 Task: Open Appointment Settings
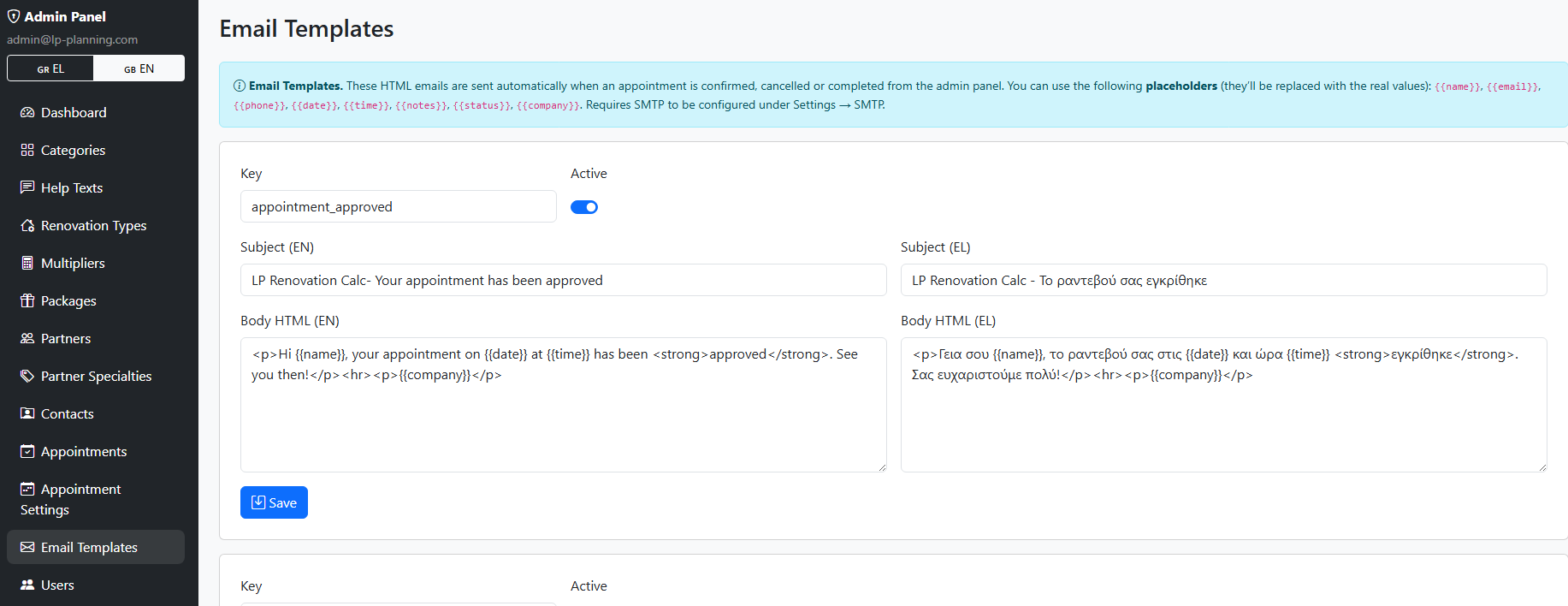click(96, 499)
